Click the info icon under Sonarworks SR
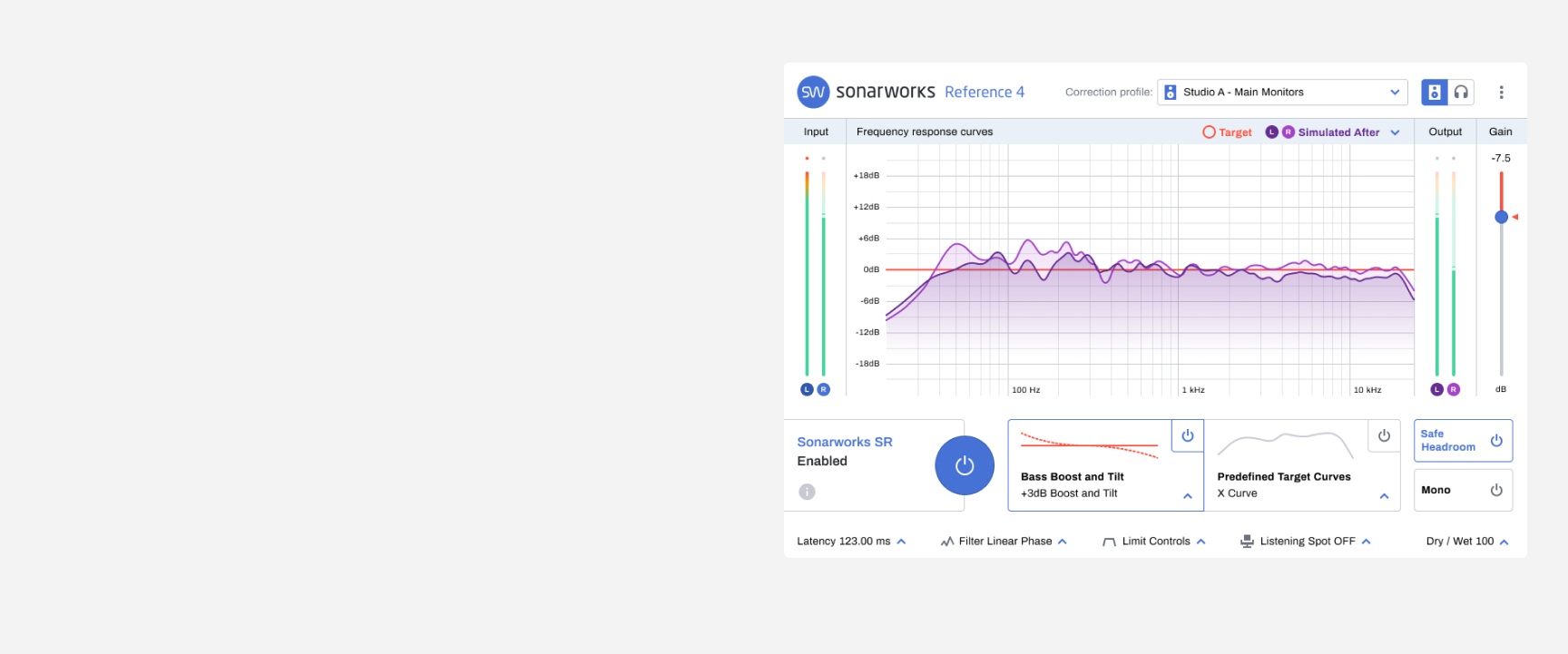 click(x=807, y=492)
